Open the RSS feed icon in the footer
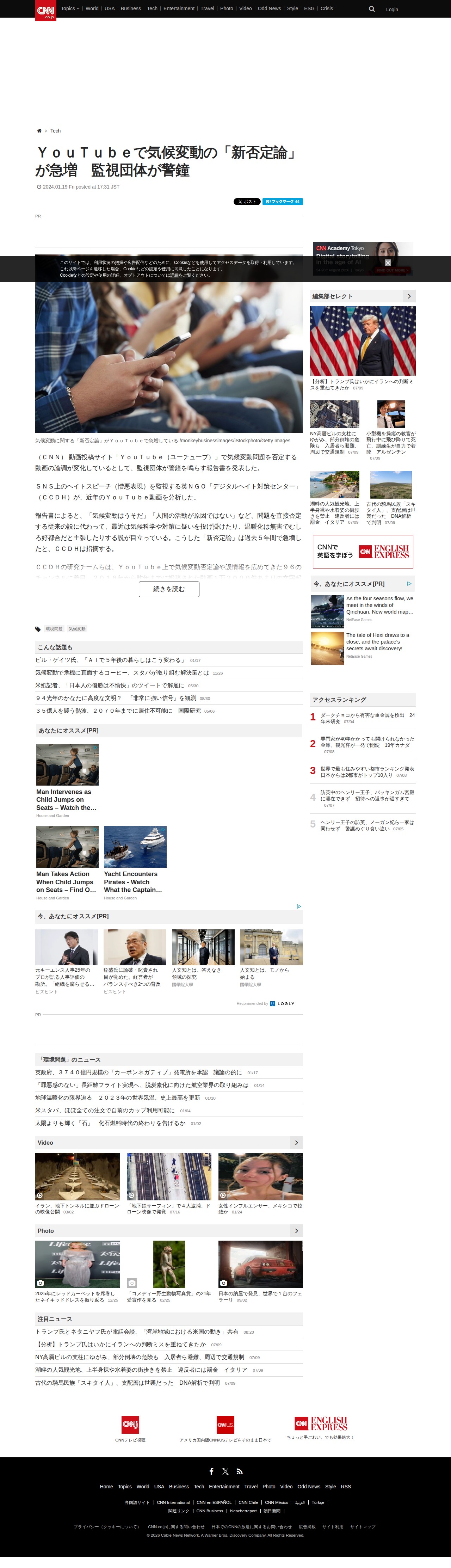 click(x=240, y=1471)
